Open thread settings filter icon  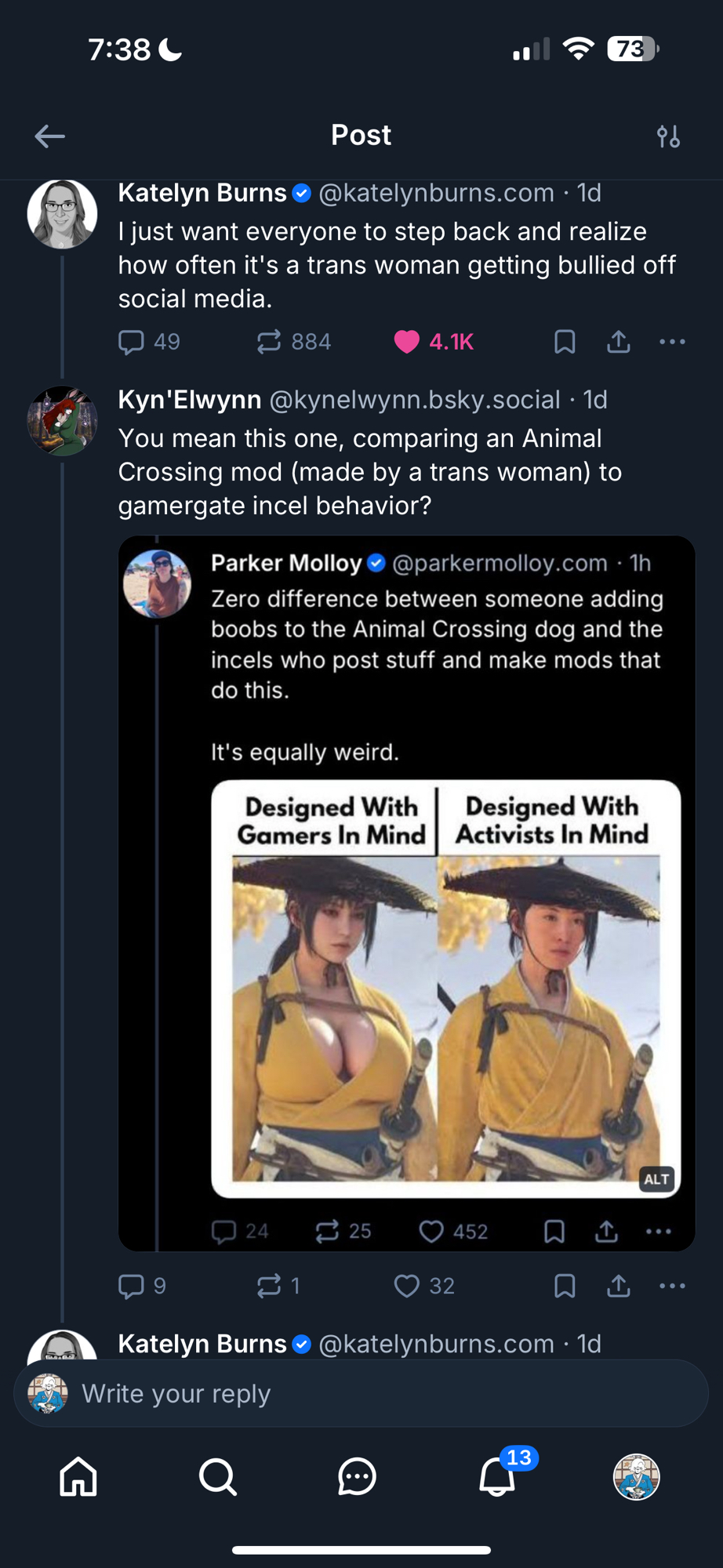[668, 136]
